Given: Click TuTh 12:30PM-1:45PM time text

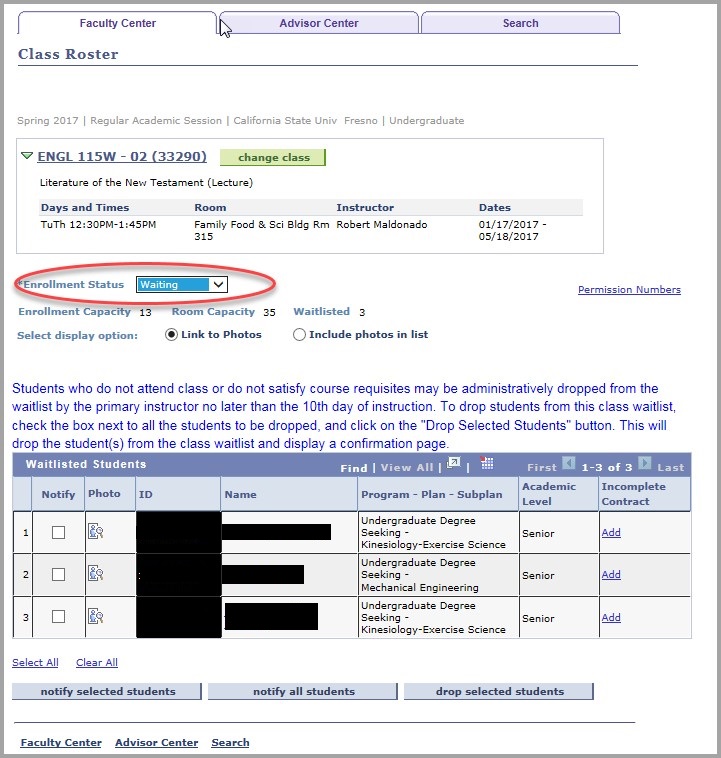Looking at the screenshot, I should [x=98, y=224].
